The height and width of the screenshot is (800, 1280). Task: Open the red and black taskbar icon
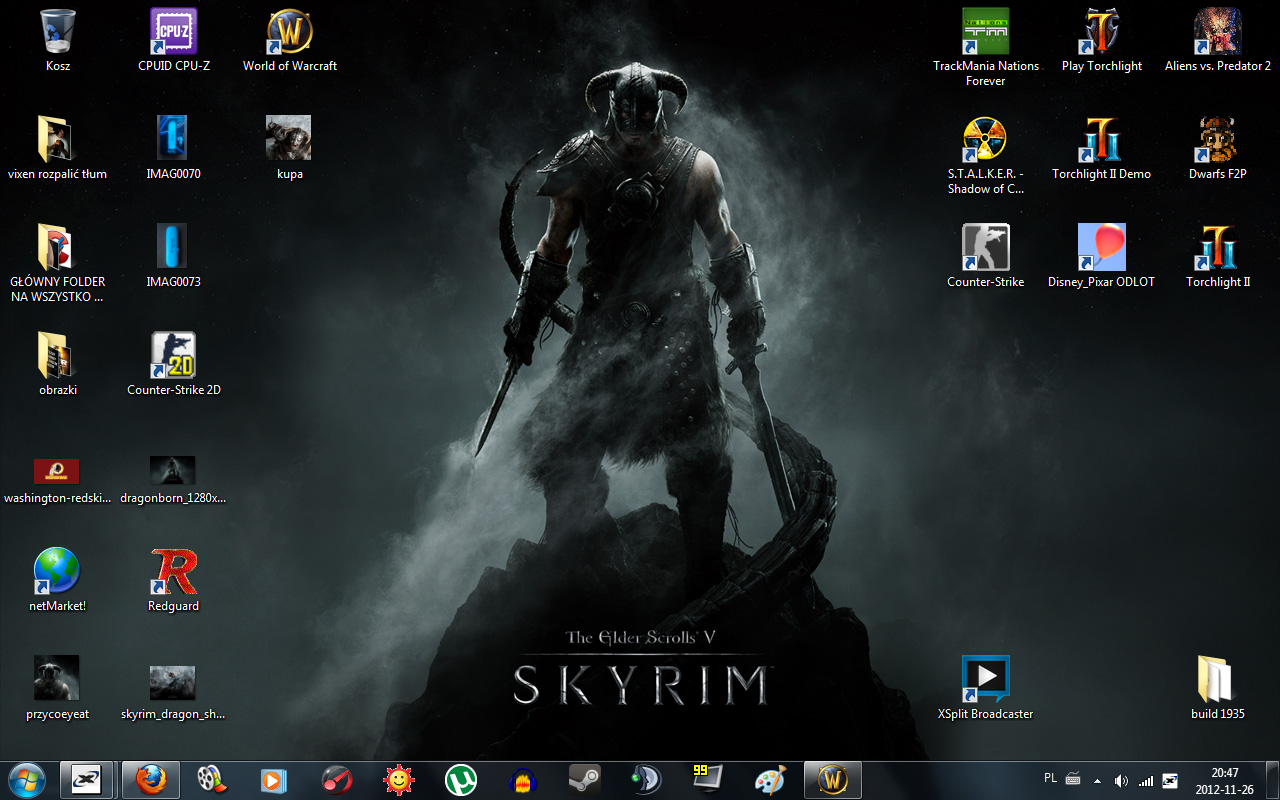click(x=336, y=779)
